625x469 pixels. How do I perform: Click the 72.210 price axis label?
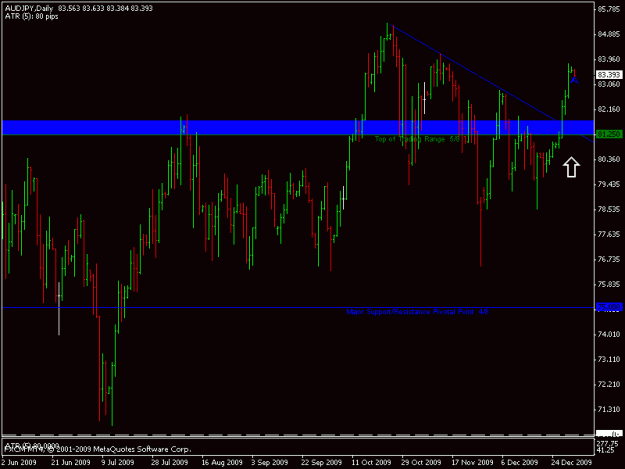click(x=609, y=384)
